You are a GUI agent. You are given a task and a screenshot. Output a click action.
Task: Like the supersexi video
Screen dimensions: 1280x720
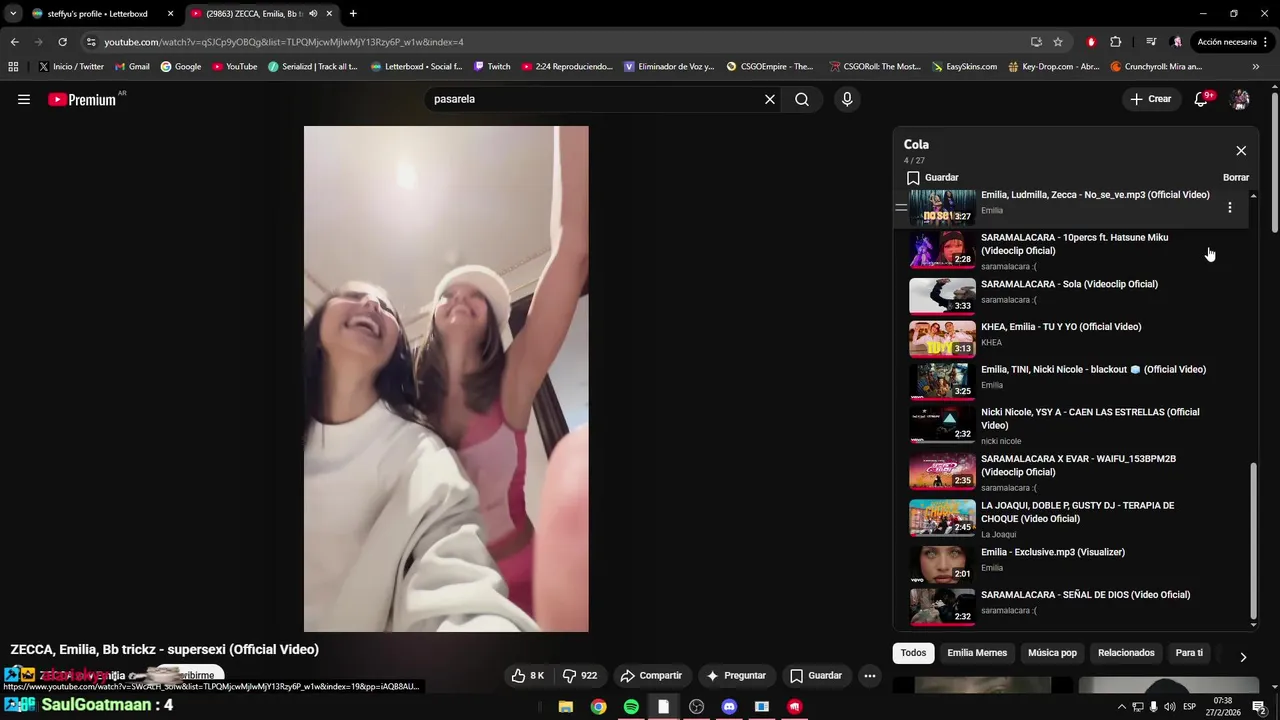click(527, 676)
